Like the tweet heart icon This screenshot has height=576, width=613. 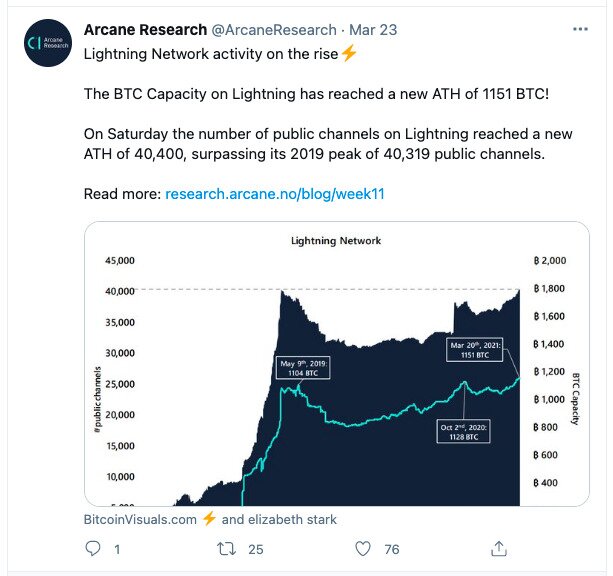coord(363,549)
